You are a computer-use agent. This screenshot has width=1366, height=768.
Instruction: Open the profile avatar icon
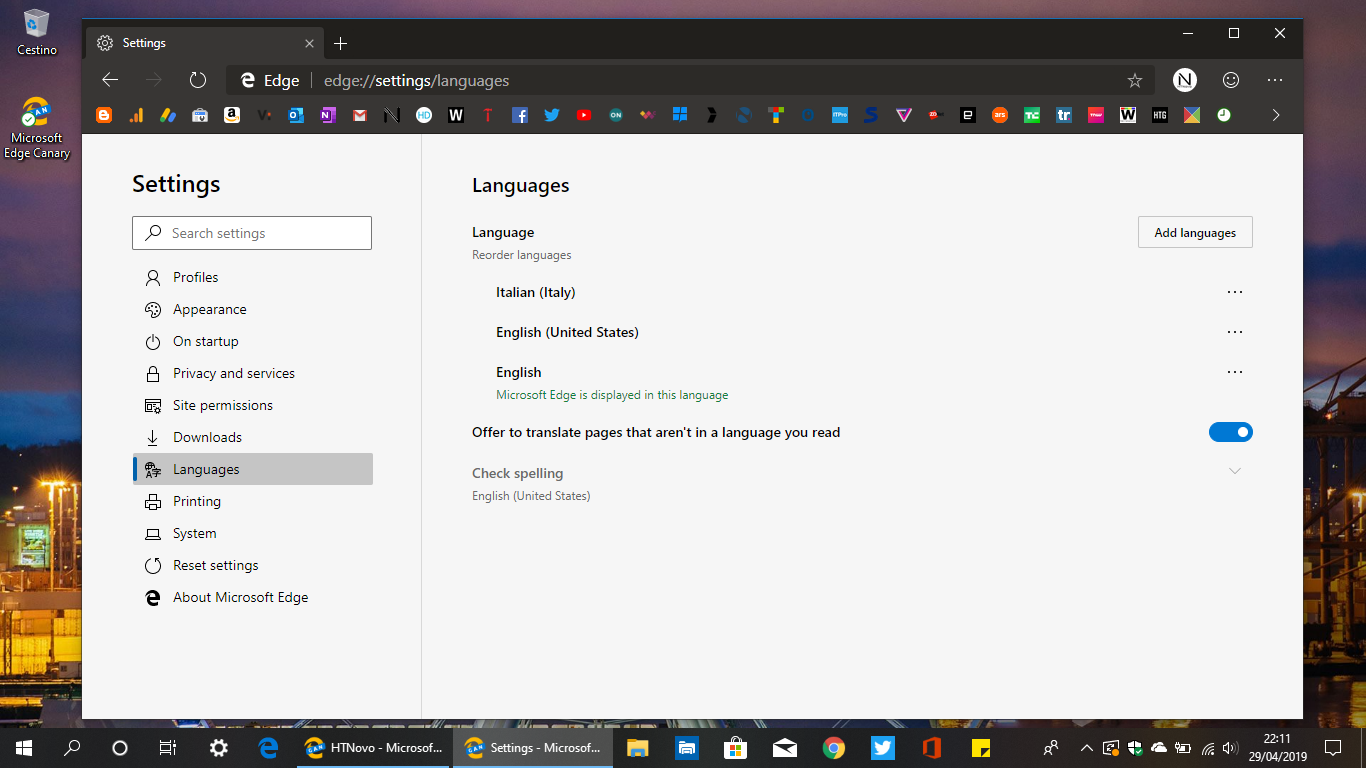click(x=1185, y=80)
